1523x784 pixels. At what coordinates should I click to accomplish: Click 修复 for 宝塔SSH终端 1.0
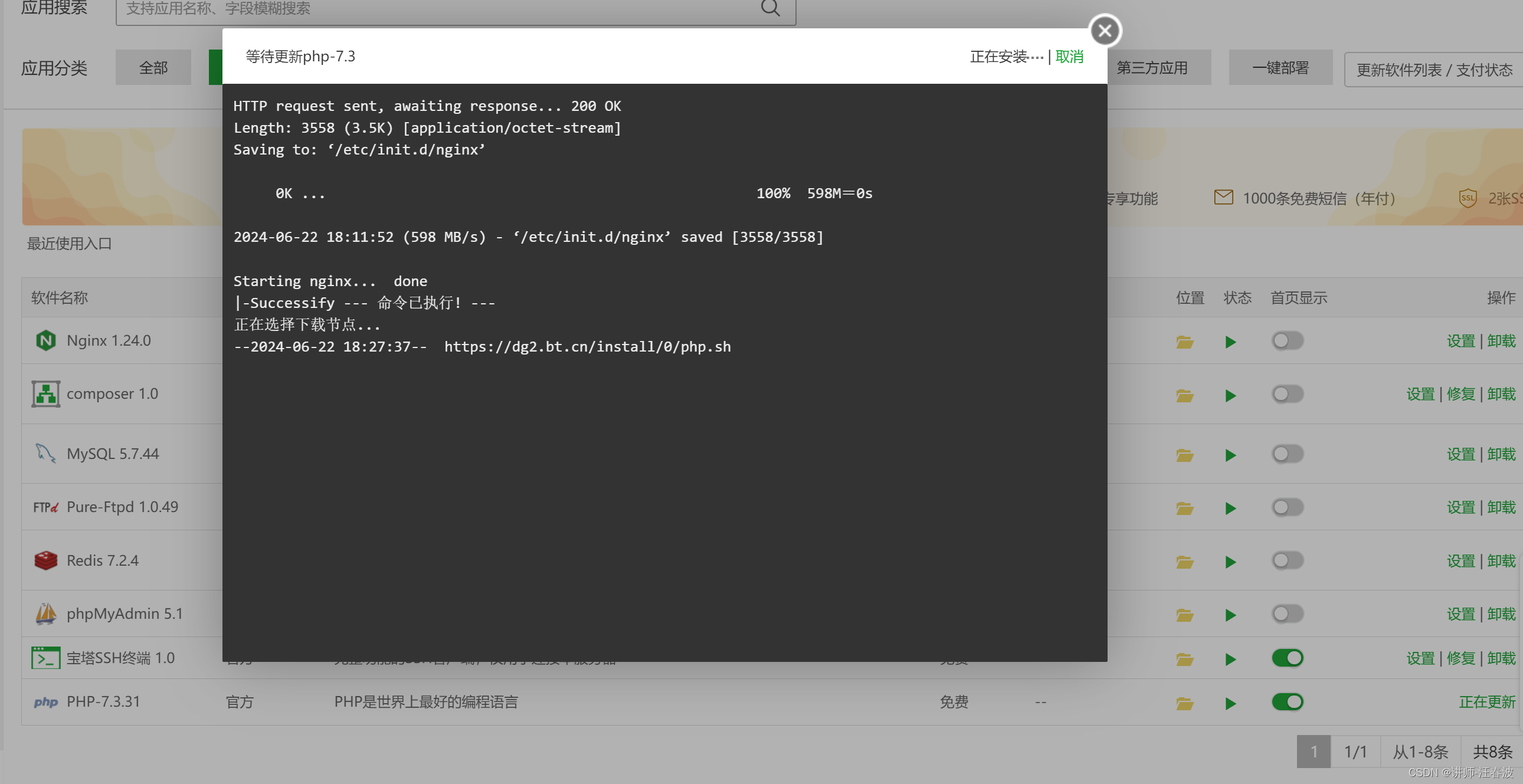coord(1461,658)
